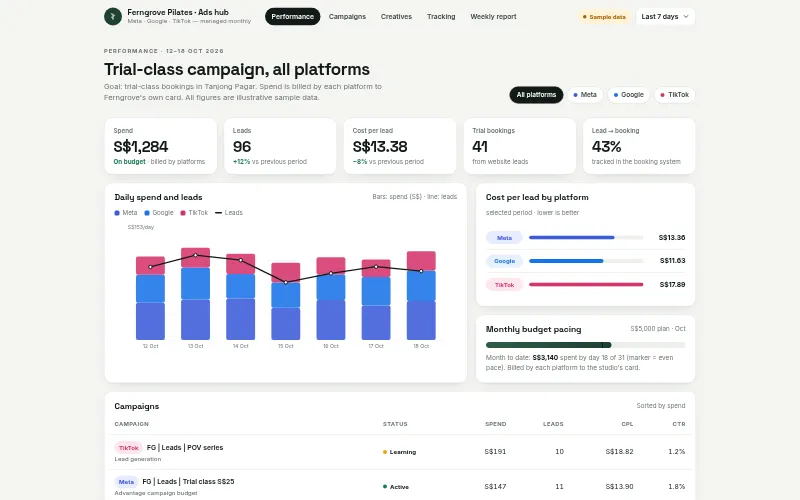The width and height of the screenshot is (800, 500).
Task: Switch to the Campaigns tab
Action: point(347,16)
